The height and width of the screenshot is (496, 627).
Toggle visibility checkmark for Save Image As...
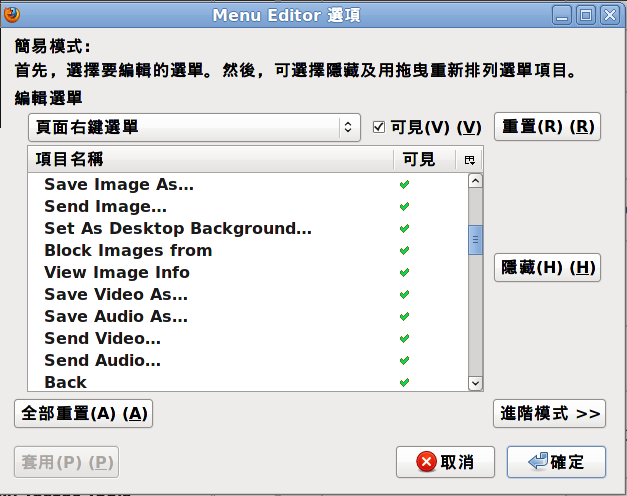tap(404, 184)
